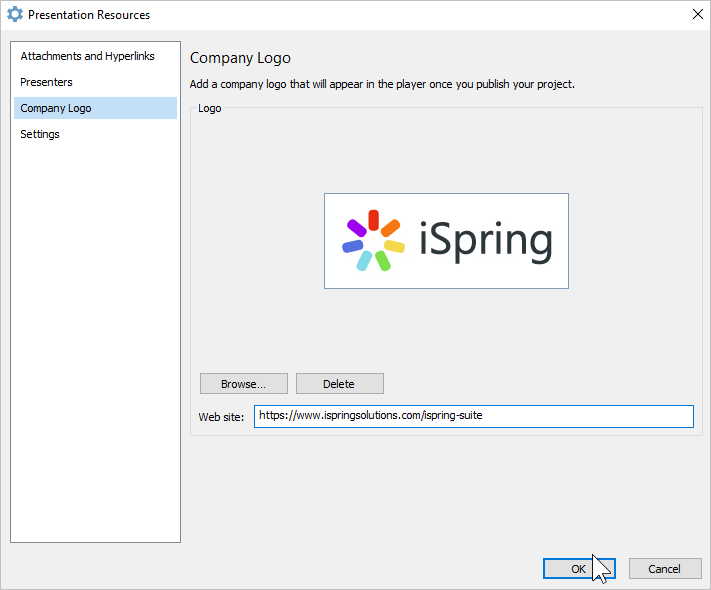Click inside the Web site URL field
The image size is (711, 590).
(473, 416)
